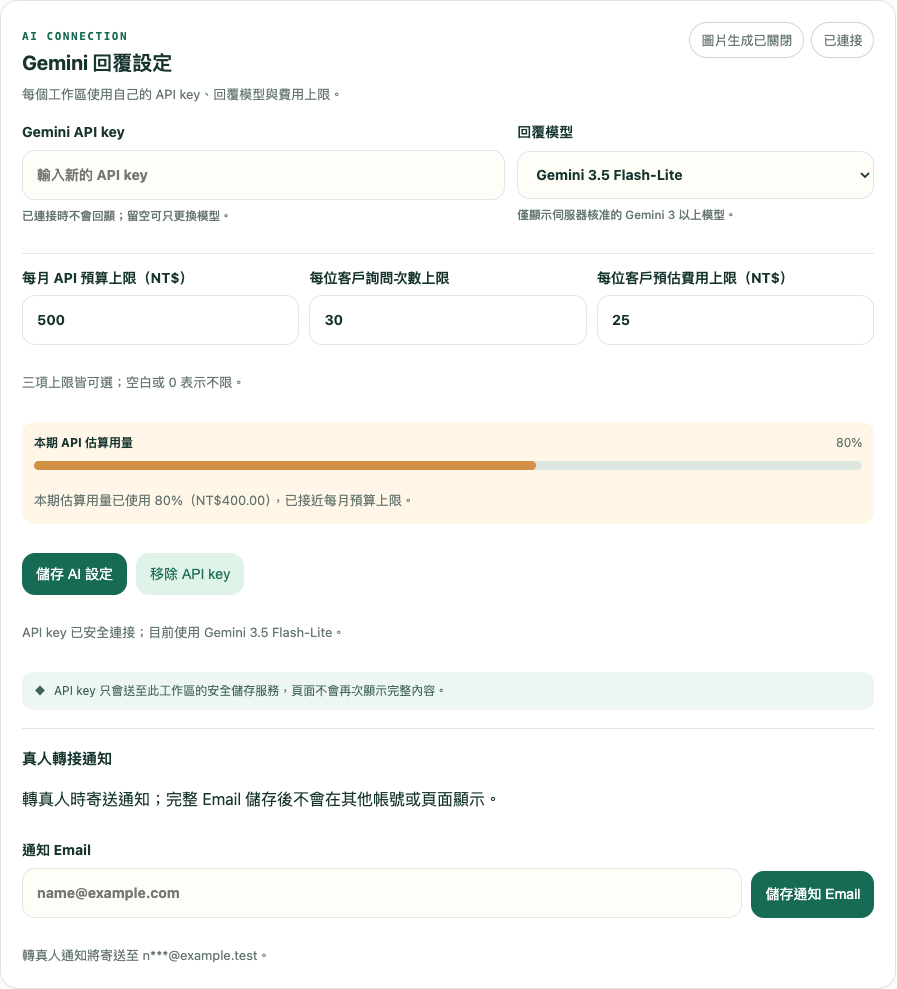Click the hint 僅顯示伺服器核准的 Gemini 3 以上模型
Image resolution: width=897 pixels, height=989 pixels.
pos(625,215)
